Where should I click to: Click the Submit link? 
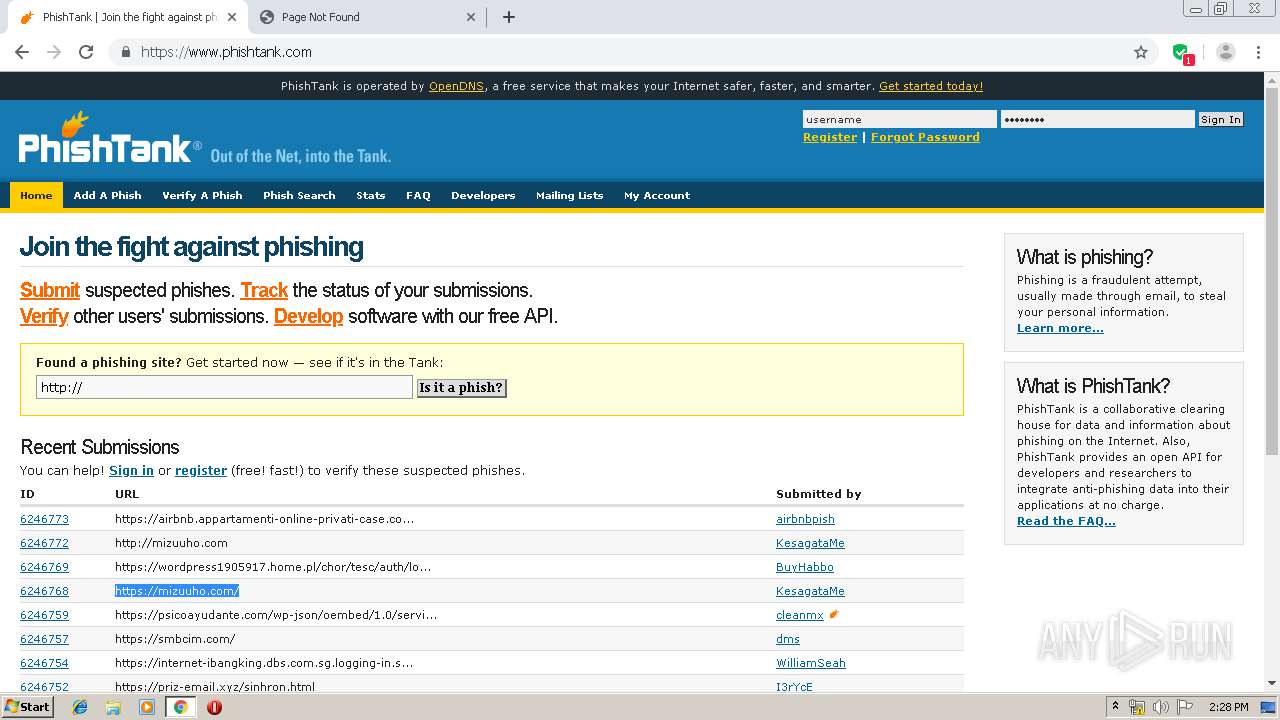[x=50, y=290]
